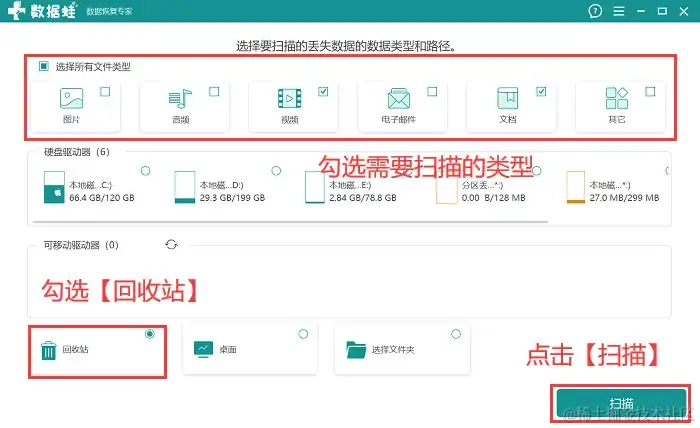The width and height of the screenshot is (700, 428).
Task: Click the help question mark icon
Action: tap(595, 11)
